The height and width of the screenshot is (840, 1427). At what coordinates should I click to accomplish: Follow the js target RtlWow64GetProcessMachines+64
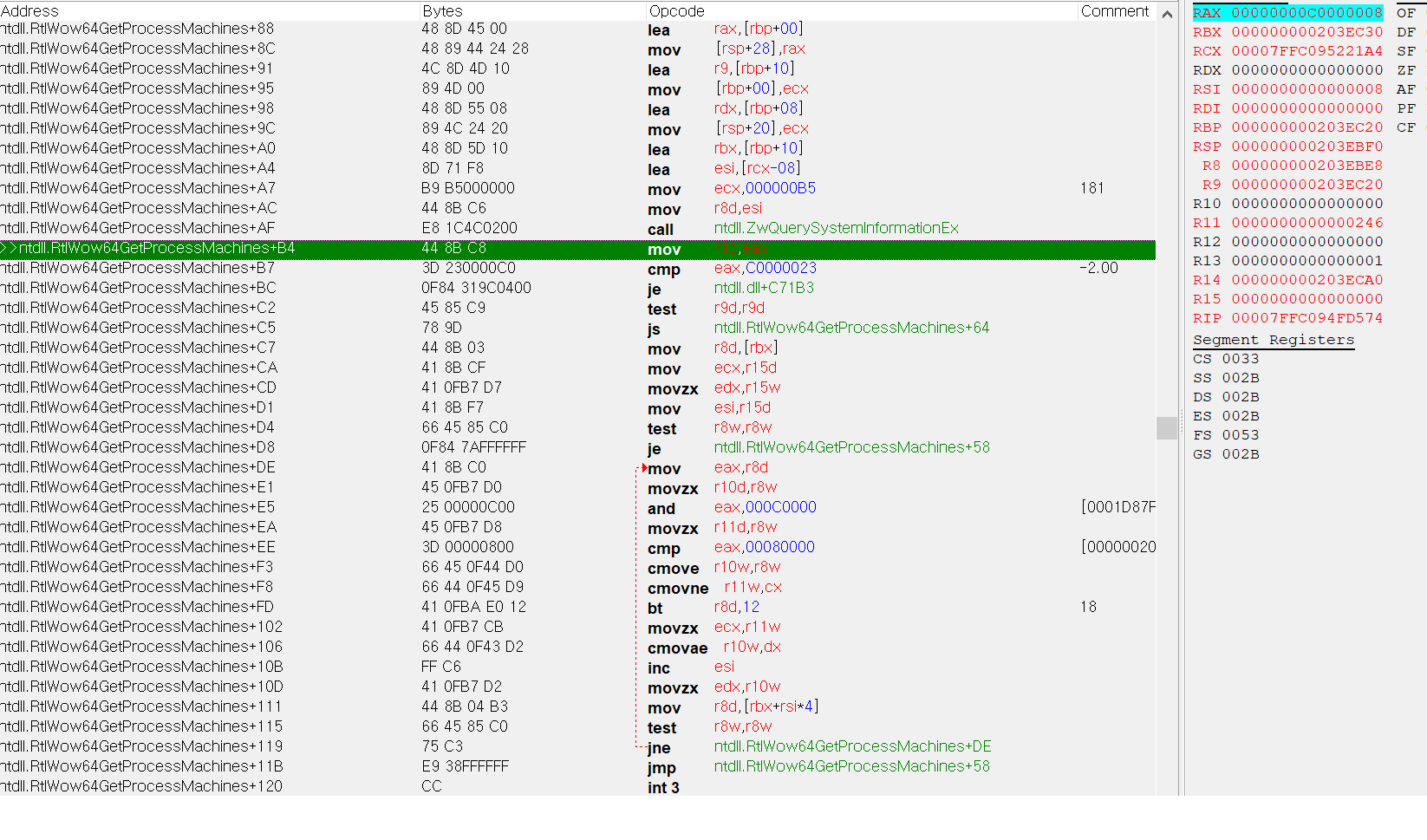(x=852, y=328)
